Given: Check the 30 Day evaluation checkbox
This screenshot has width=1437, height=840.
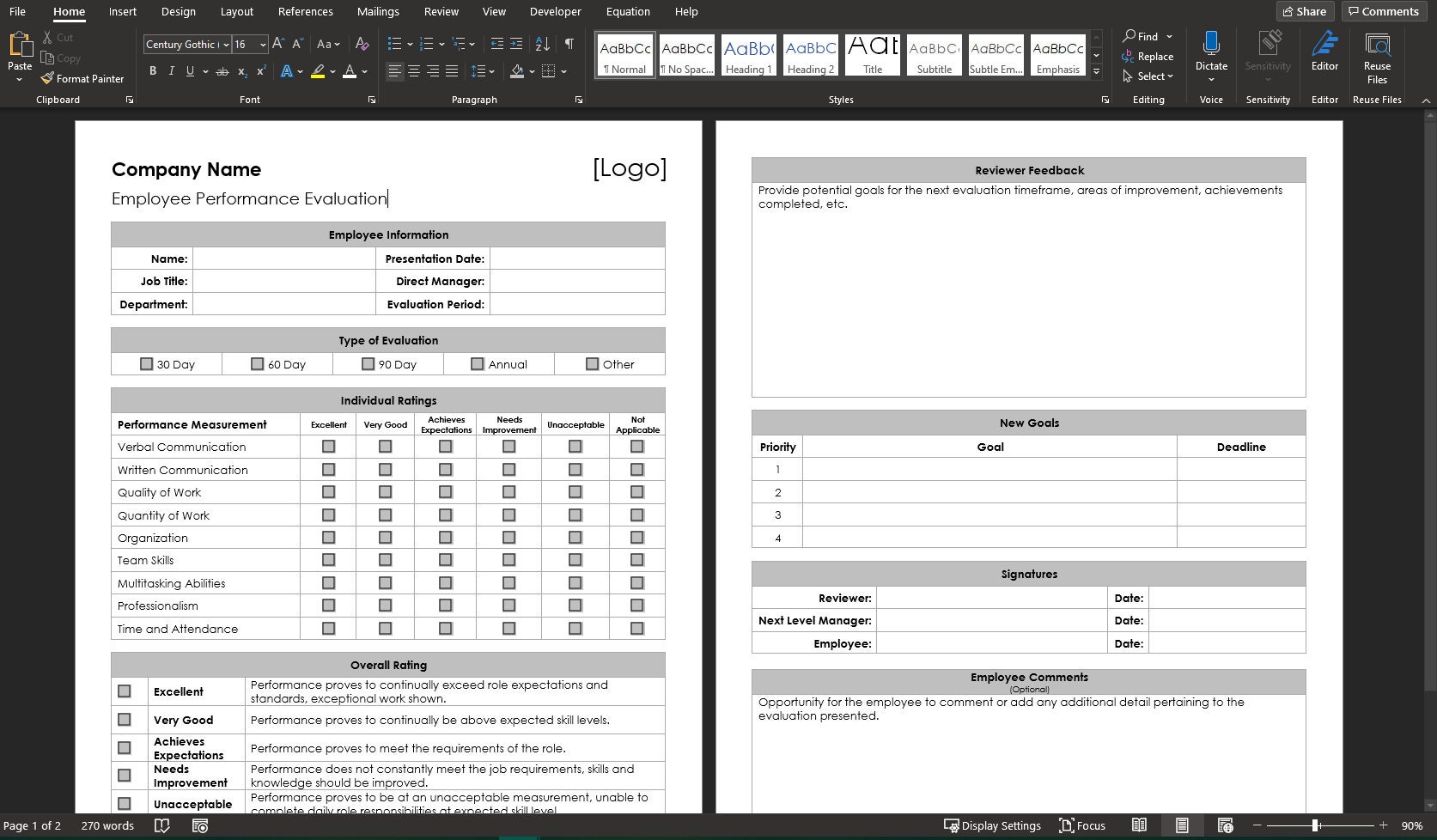Looking at the screenshot, I should pyautogui.click(x=146, y=363).
